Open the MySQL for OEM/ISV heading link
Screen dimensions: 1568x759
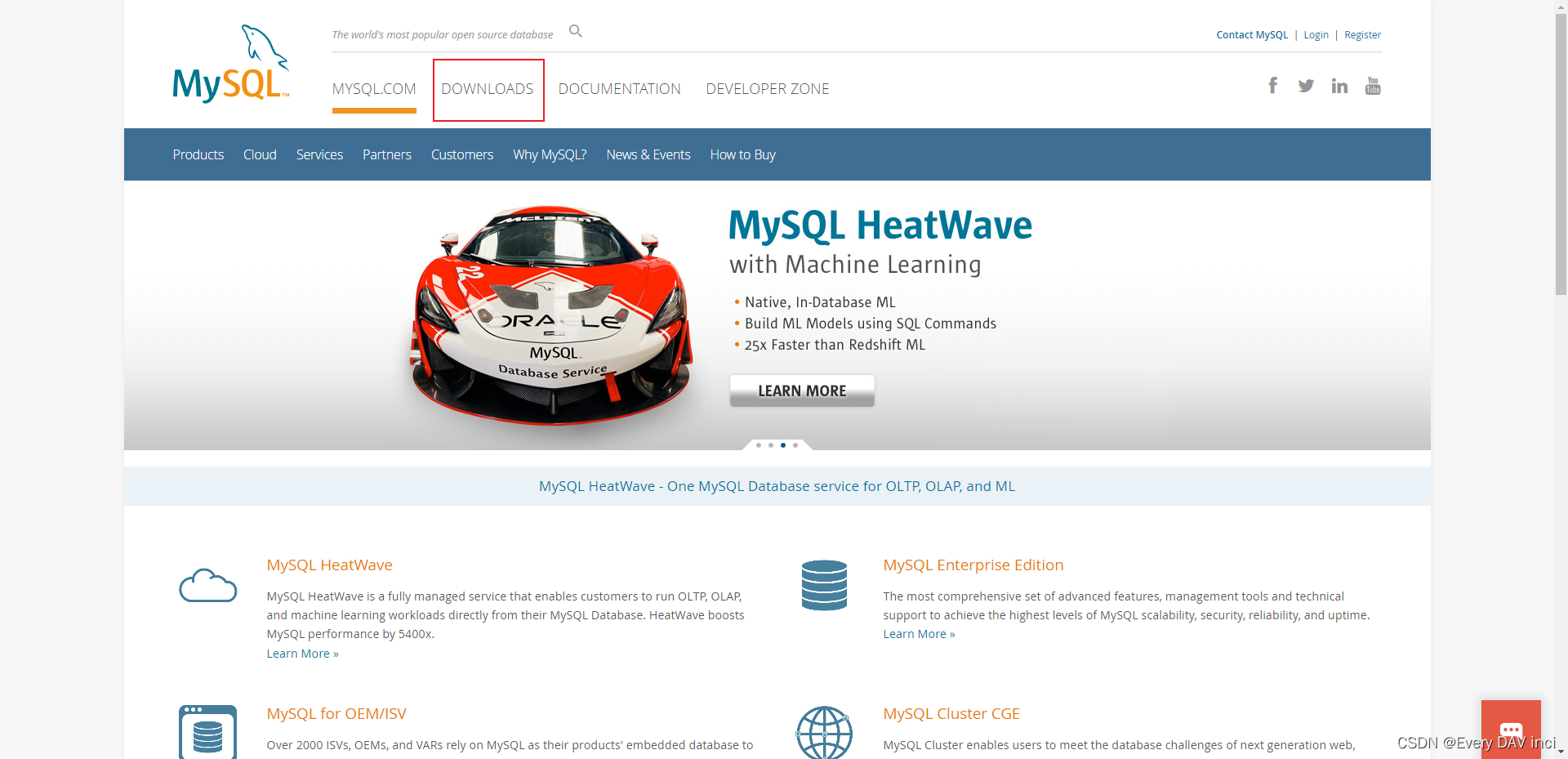click(336, 713)
